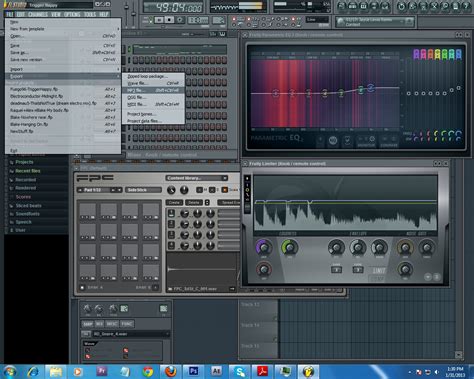This screenshot has width=474, height=379.
Task: Click the Windows Start button
Action: tap(10, 371)
